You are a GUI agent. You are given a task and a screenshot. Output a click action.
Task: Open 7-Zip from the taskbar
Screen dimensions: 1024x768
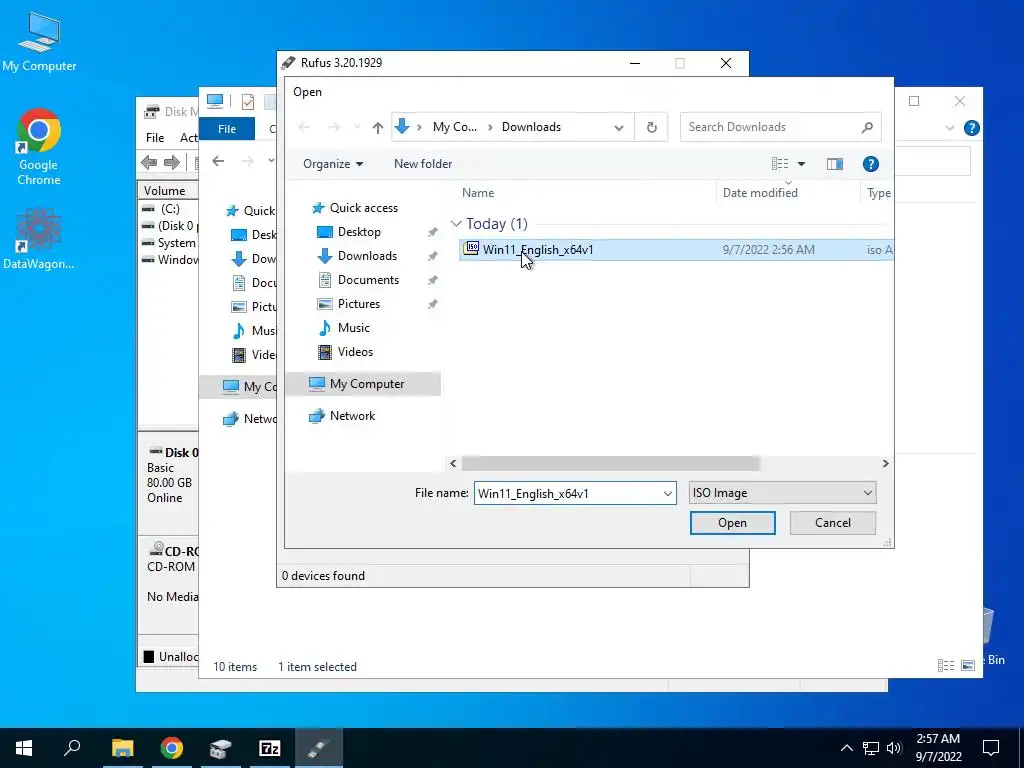(x=270, y=748)
